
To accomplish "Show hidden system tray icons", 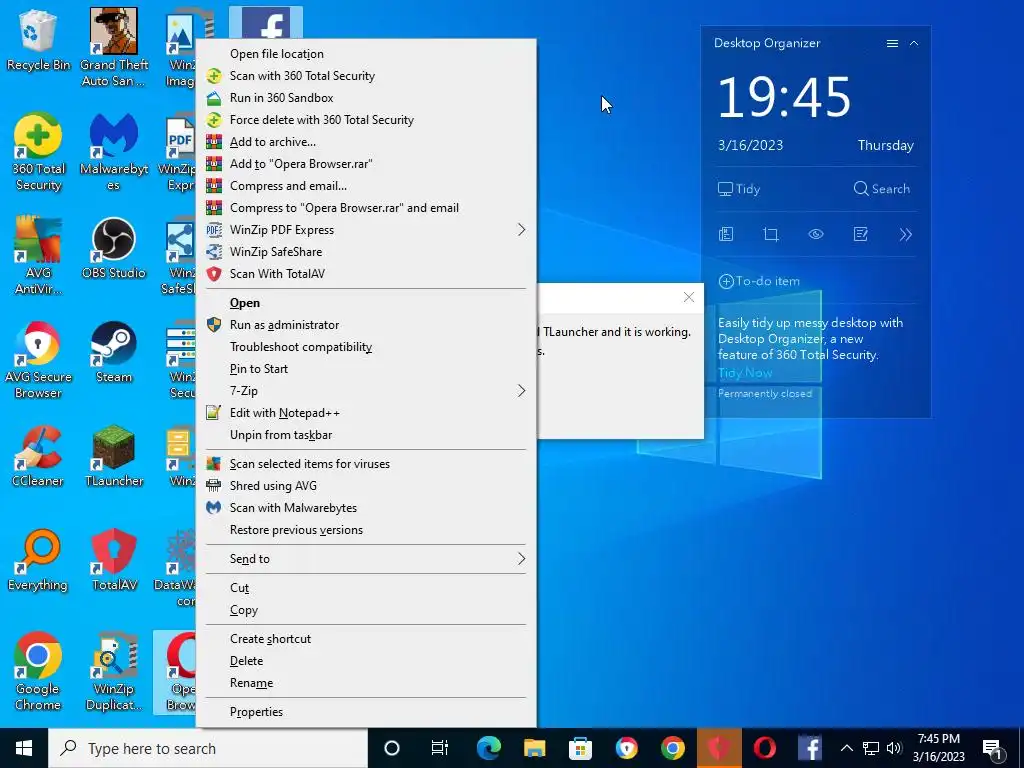I will [846, 748].
